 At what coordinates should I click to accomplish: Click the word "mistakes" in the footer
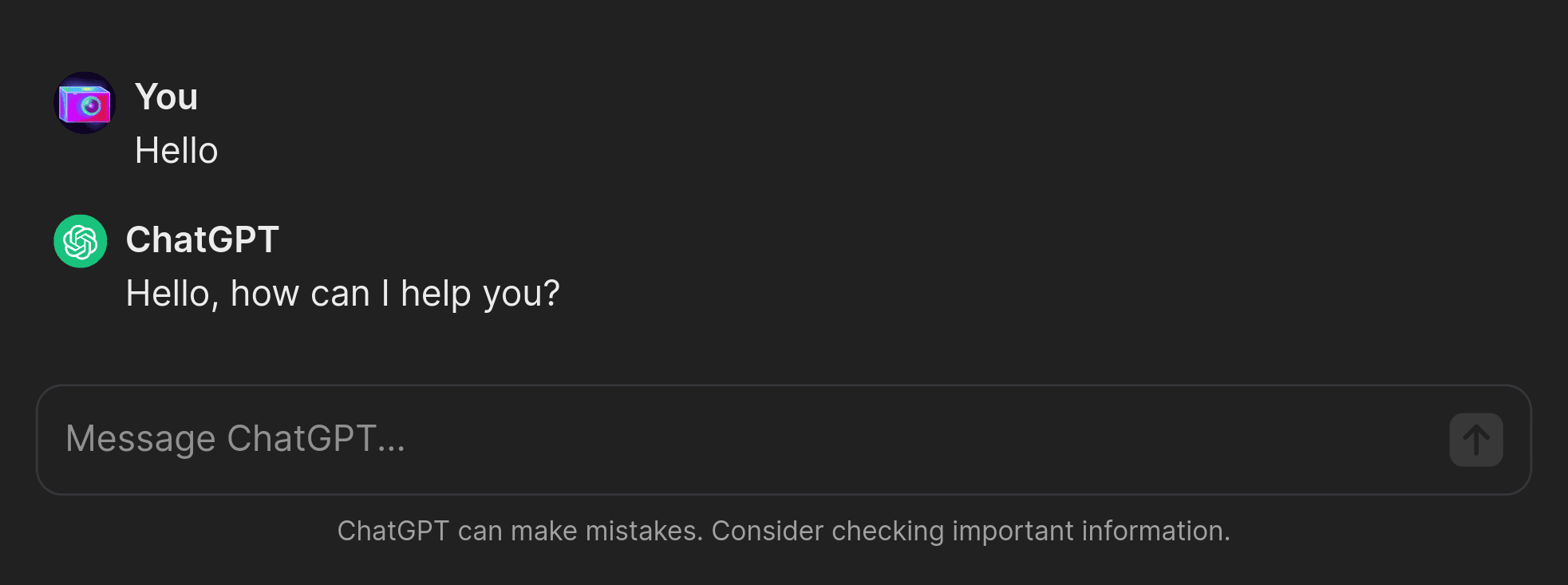point(644,531)
